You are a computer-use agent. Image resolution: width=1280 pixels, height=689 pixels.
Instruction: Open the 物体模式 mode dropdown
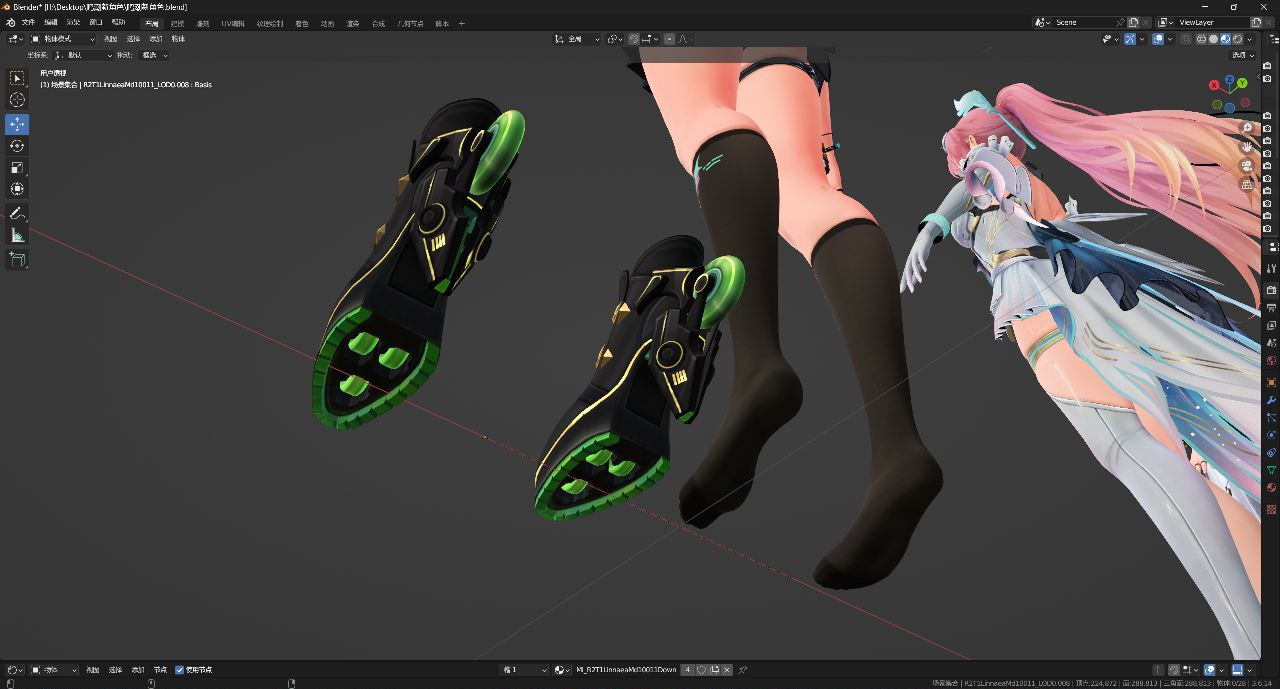(64, 39)
